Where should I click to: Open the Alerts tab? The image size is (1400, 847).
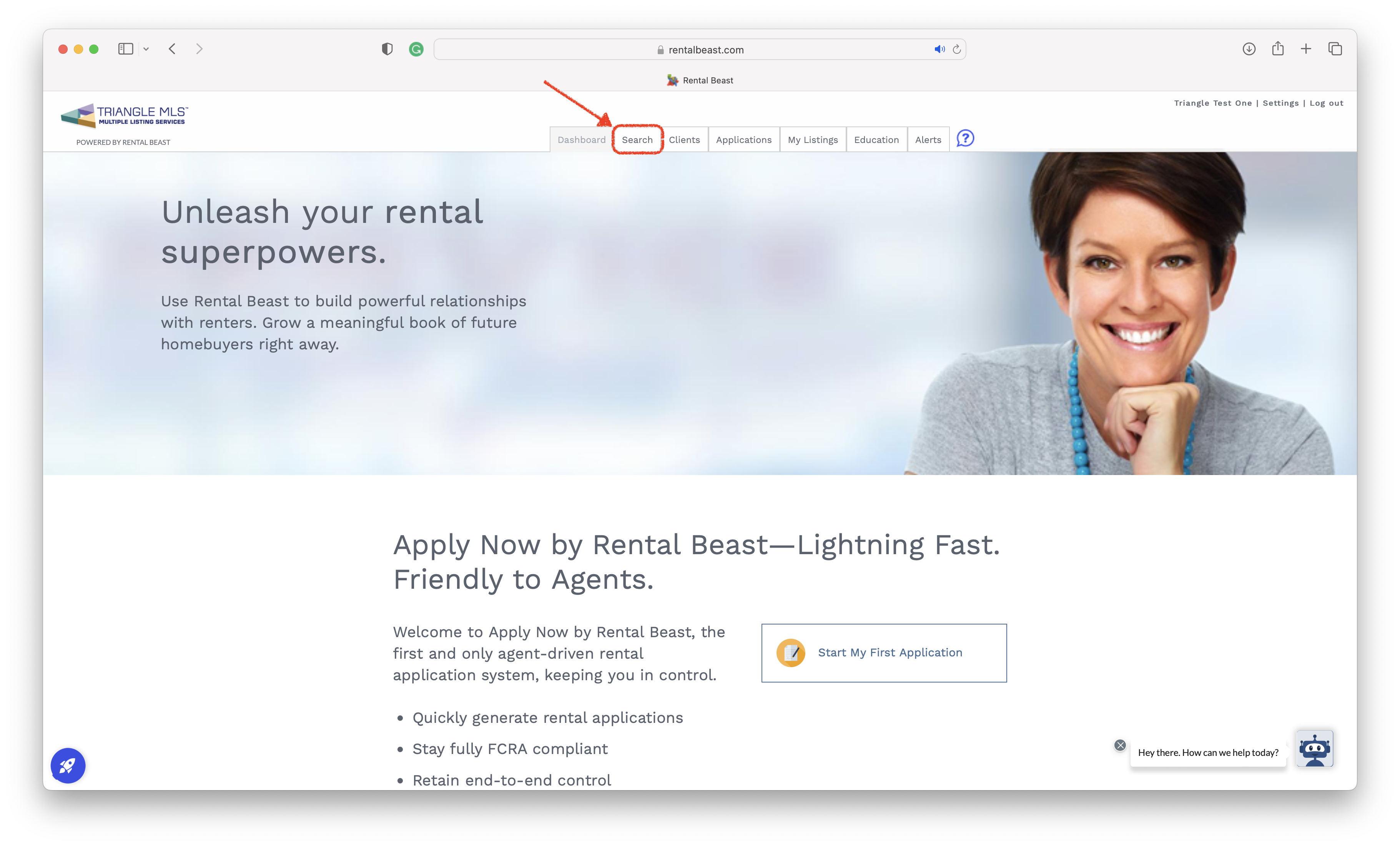(928, 140)
